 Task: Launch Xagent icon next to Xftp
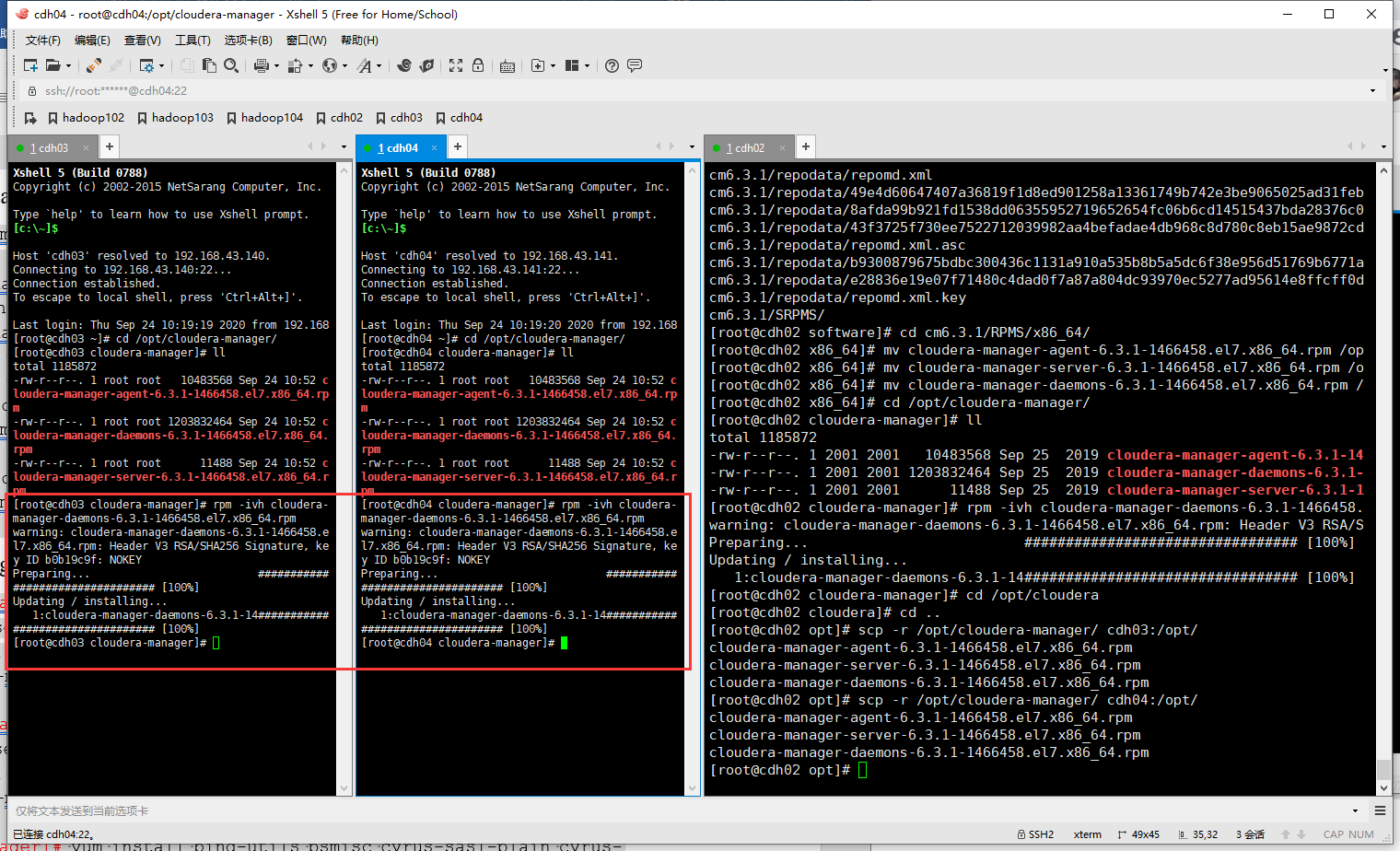[x=426, y=65]
